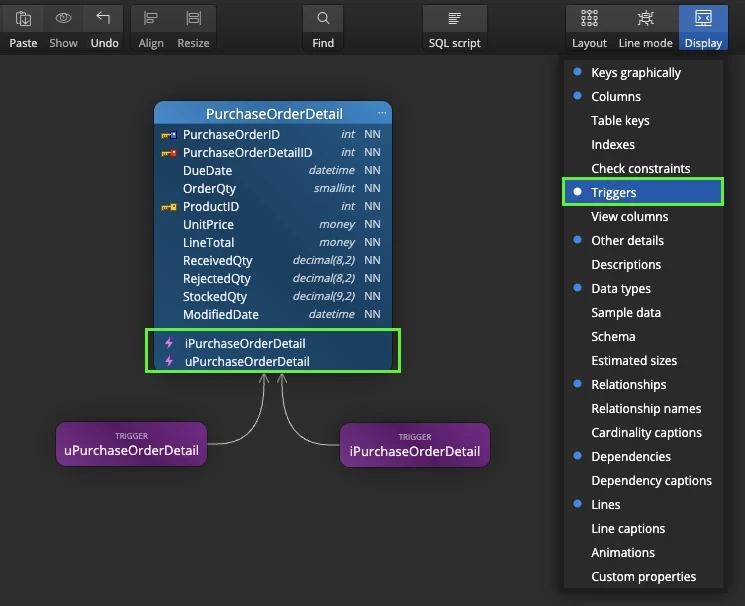
Task: Select the OrderQty column row
Action: pyautogui.click(x=273, y=189)
